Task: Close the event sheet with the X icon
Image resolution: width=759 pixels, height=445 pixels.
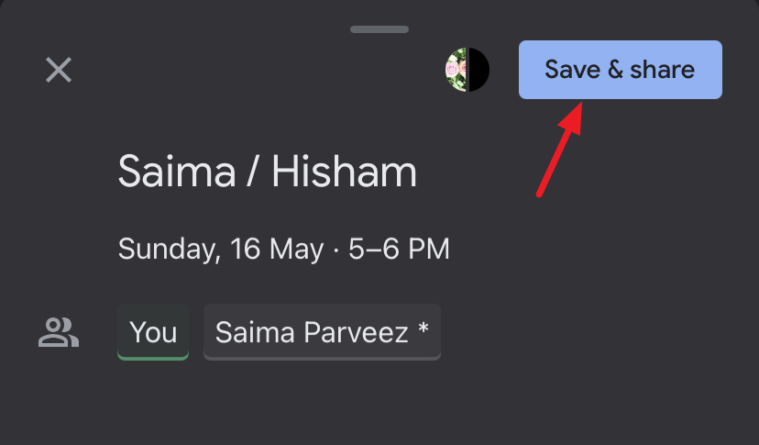Action: 59,70
